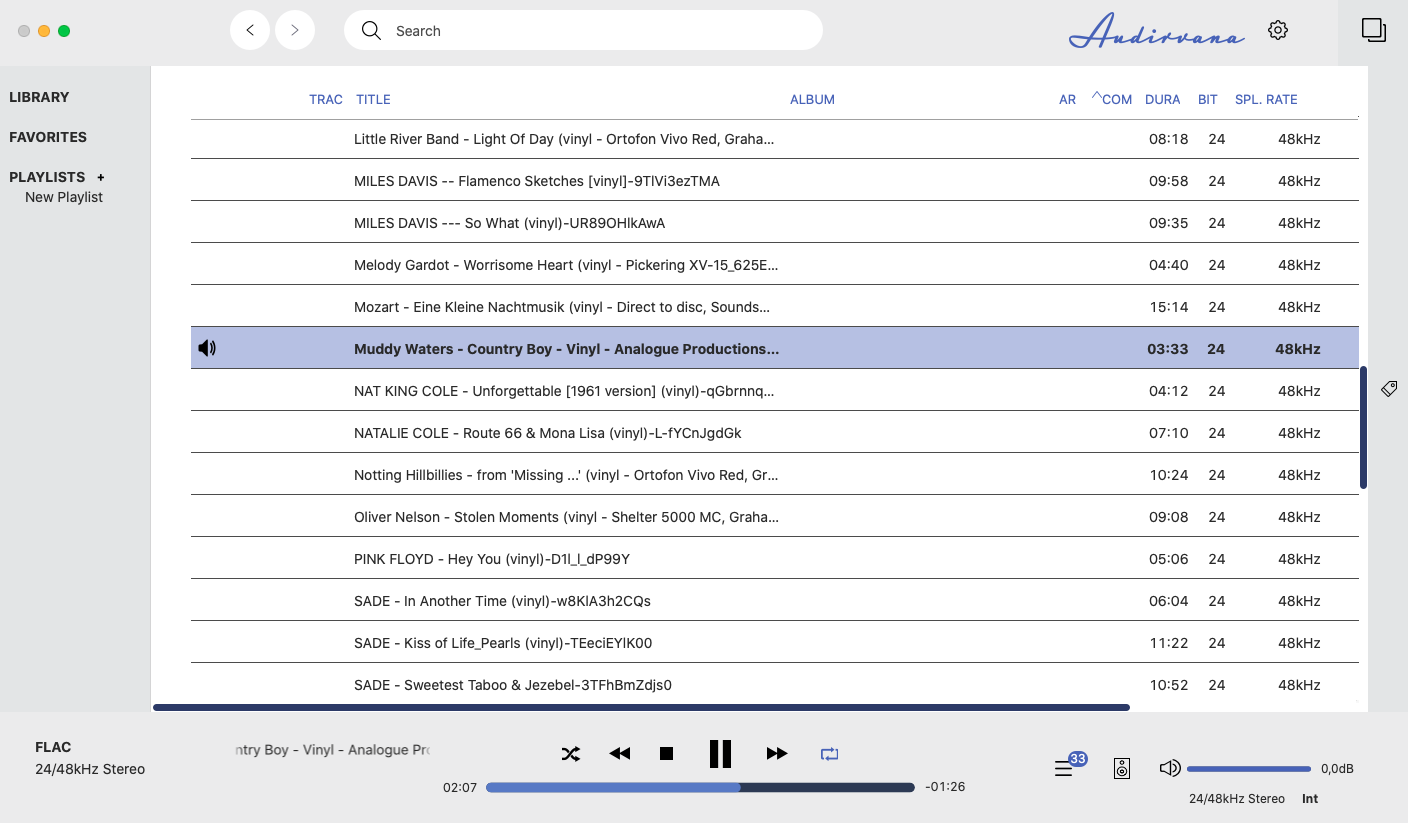The height and width of the screenshot is (823, 1408).
Task: Click the vertical scrollbar thumb
Action: point(1363,427)
